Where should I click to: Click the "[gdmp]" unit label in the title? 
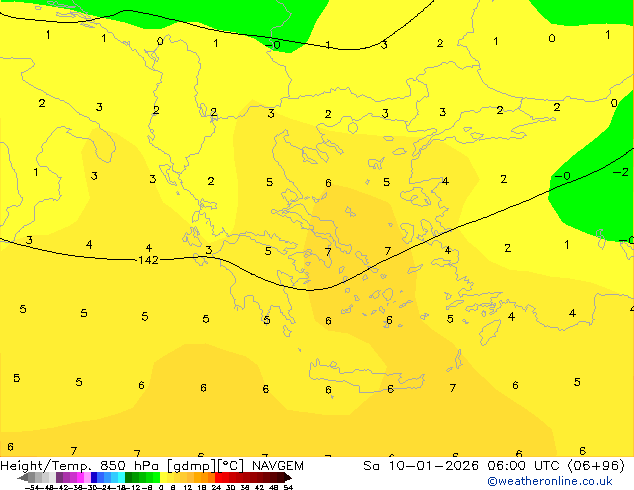(191, 466)
